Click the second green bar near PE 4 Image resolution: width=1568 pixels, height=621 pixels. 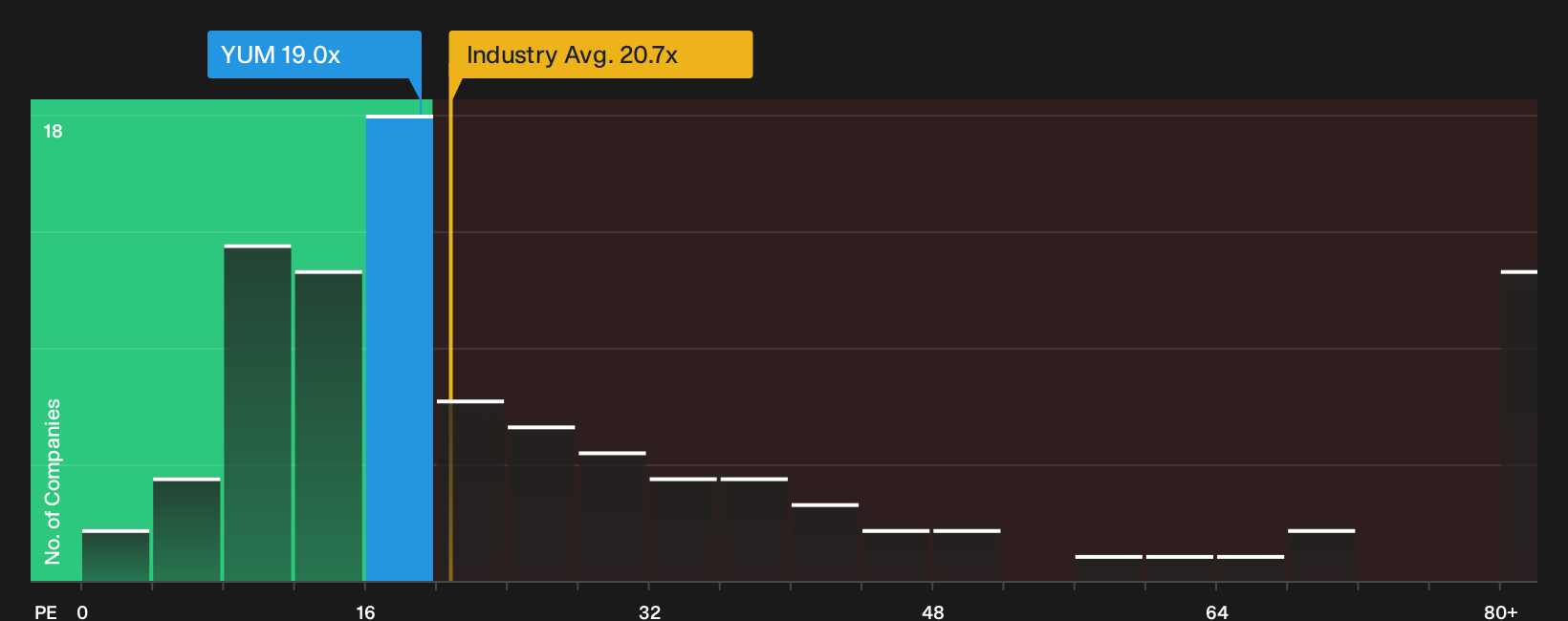click(186, 529)
